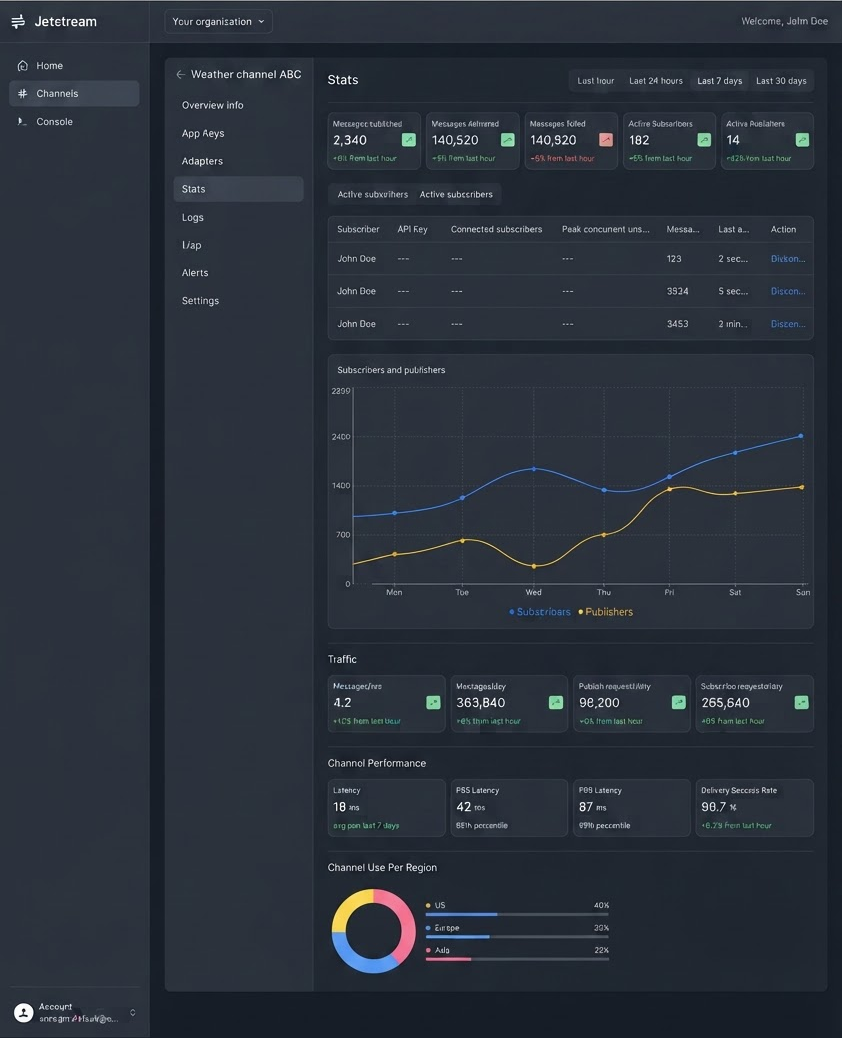This screenshot has height=1038, width=842.
Task: Click trend icon on the 4.2 traffic card
Action: 434,702
